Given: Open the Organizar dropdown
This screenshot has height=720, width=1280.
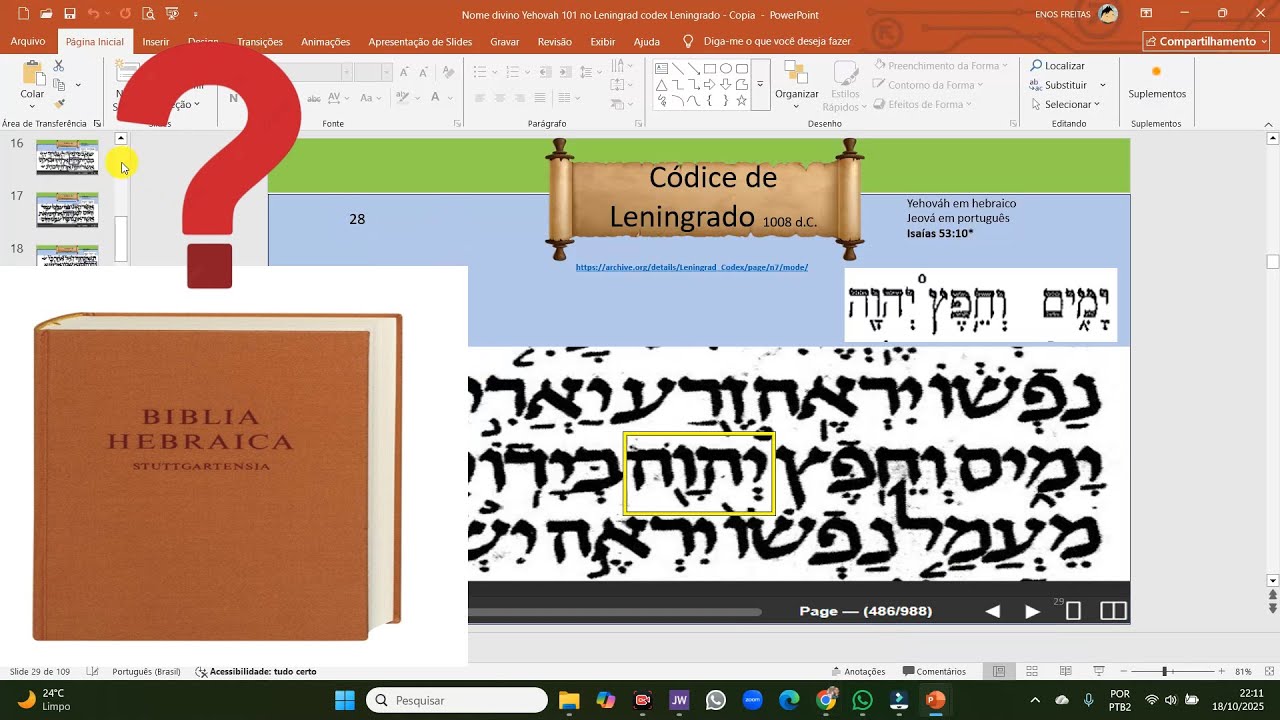Looking at the screenshot, I should click(x=797, y=85).
